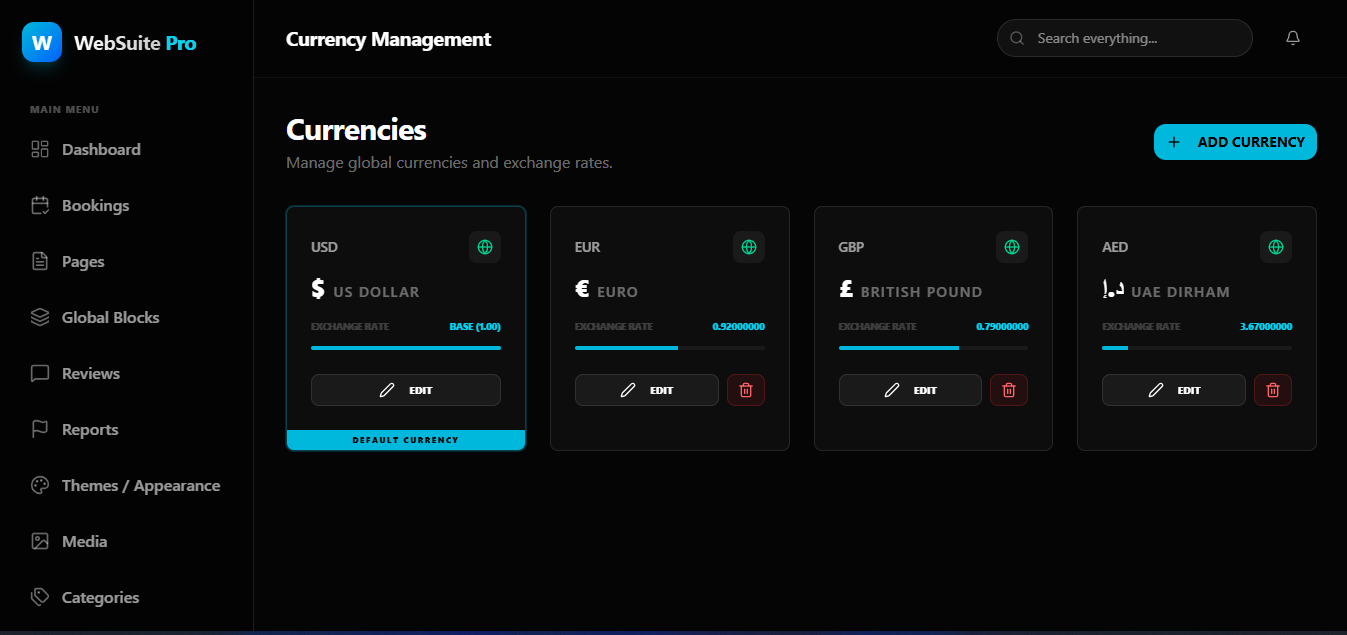Click the globe icon on EUR card

(748, 247)
